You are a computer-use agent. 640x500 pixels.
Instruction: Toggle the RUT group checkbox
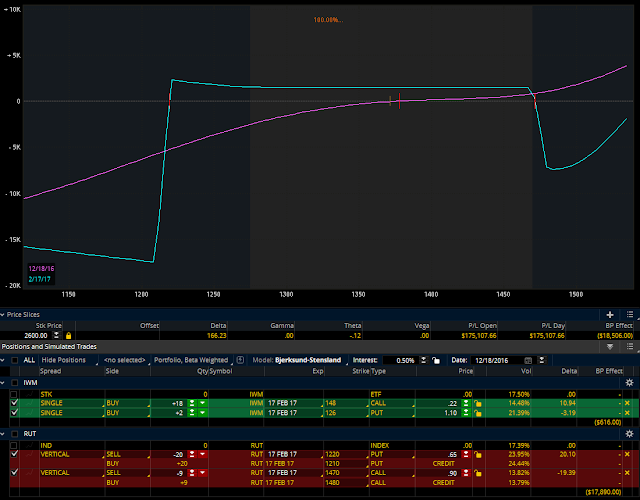15,434
